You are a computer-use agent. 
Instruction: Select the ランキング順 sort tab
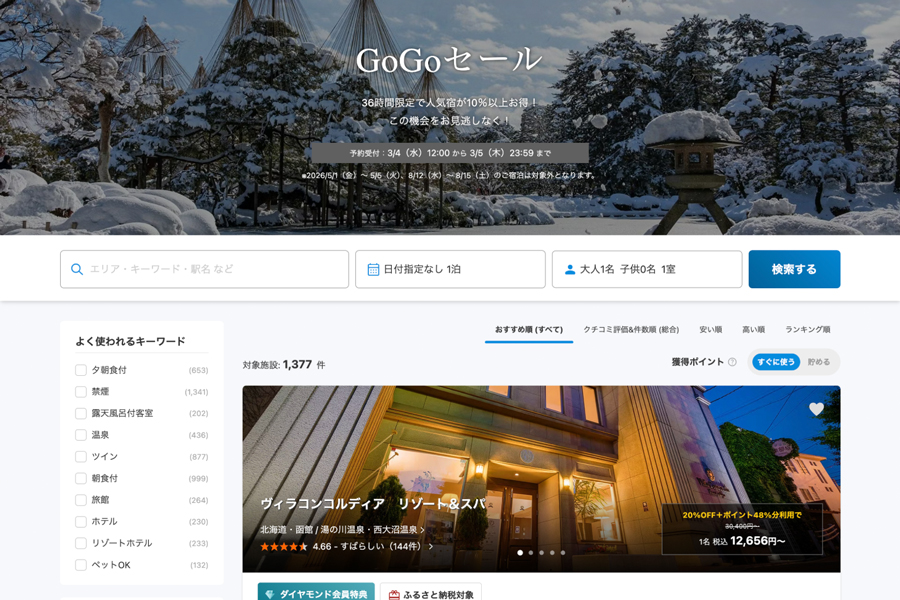[807, 329]
